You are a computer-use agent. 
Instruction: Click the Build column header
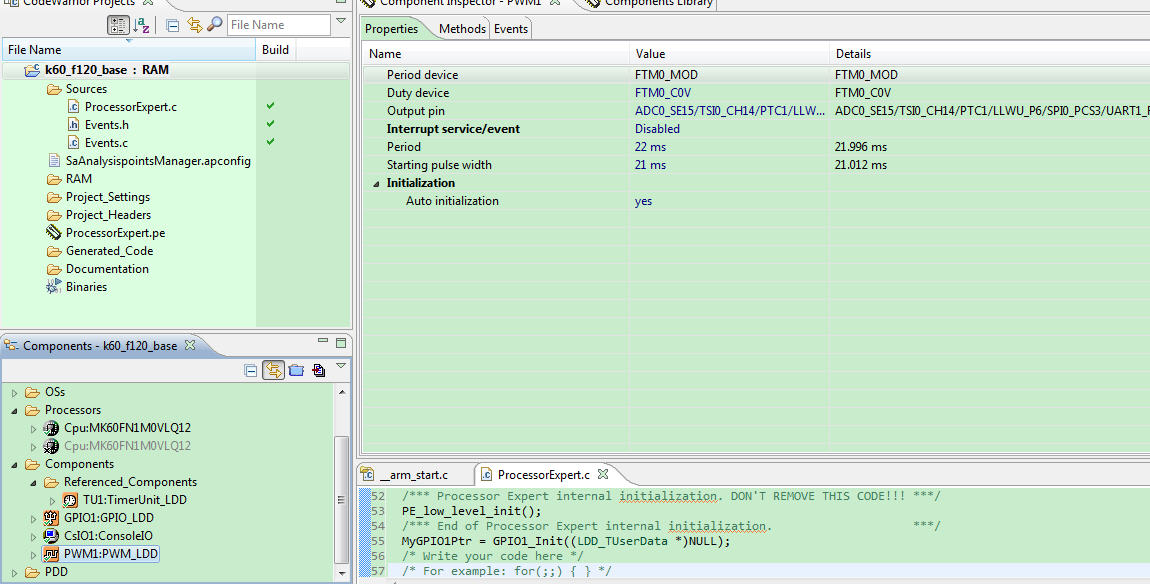click(x=276, y=50)
